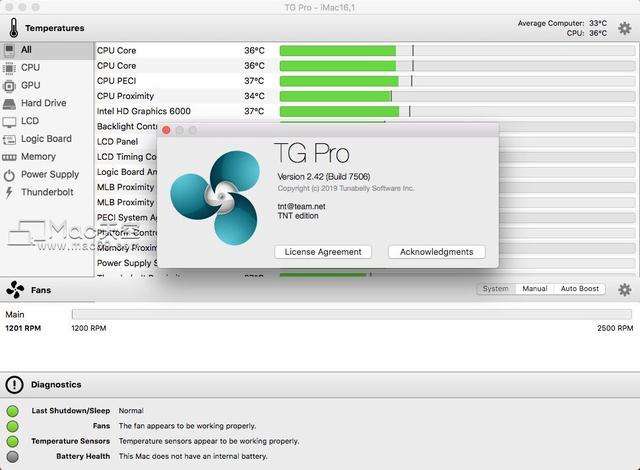Select the Power Supply category label

tap(50, 175)
